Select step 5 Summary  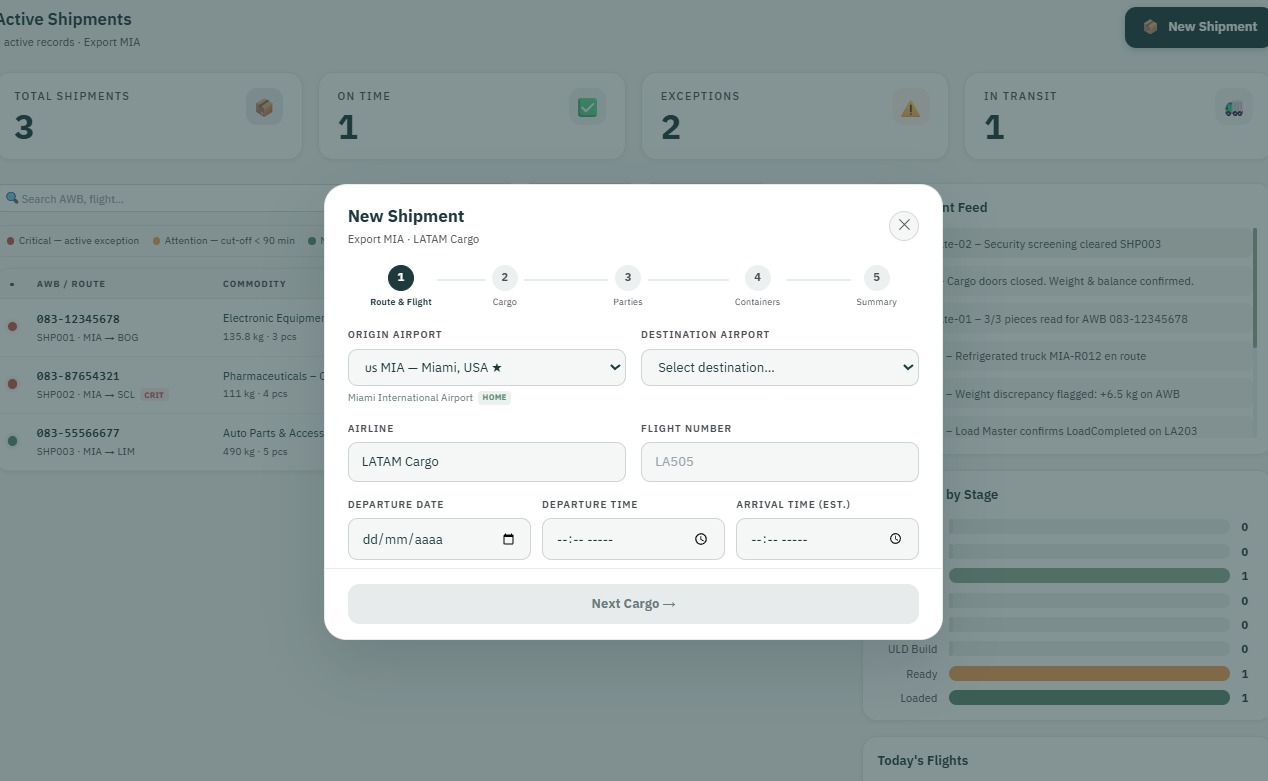click(876, 286)
